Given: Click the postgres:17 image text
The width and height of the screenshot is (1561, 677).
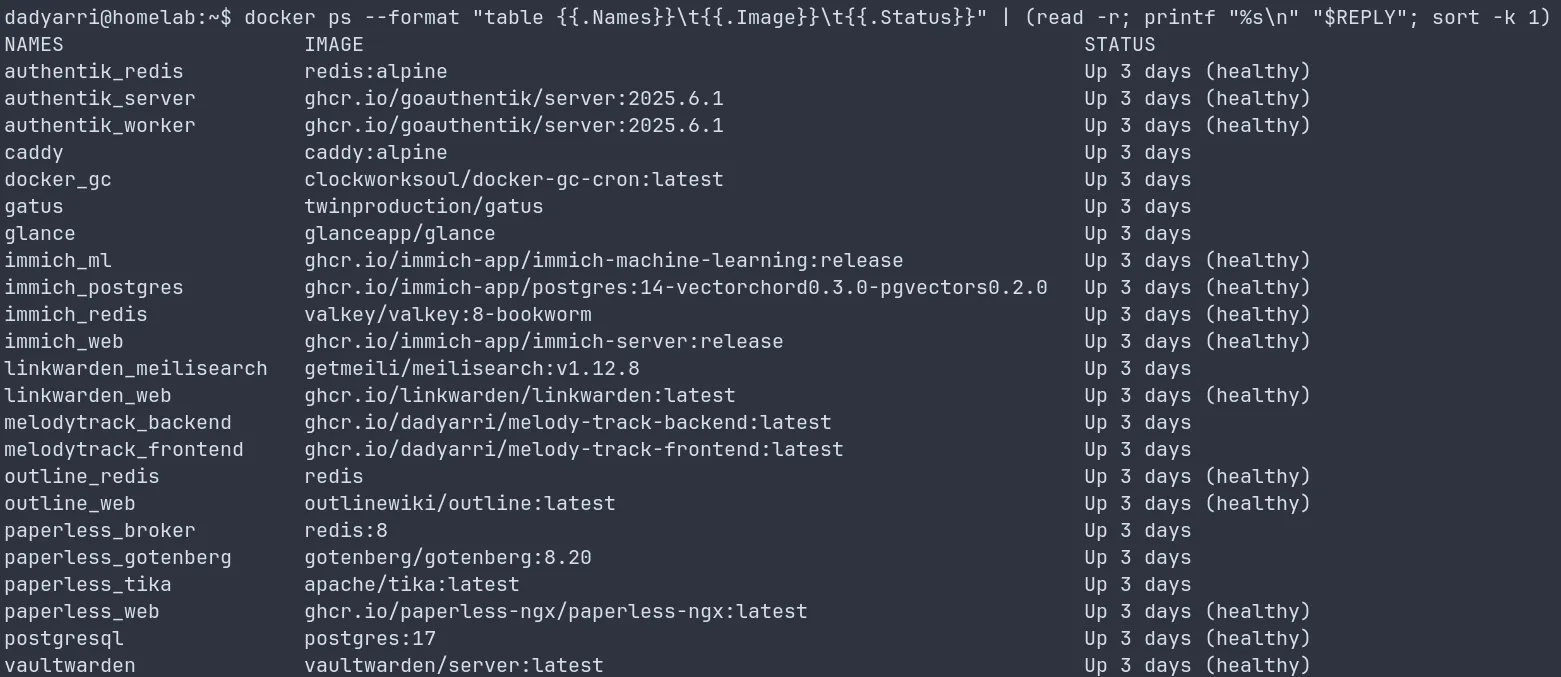Looking at the screenshot, I should coord(370,638).
